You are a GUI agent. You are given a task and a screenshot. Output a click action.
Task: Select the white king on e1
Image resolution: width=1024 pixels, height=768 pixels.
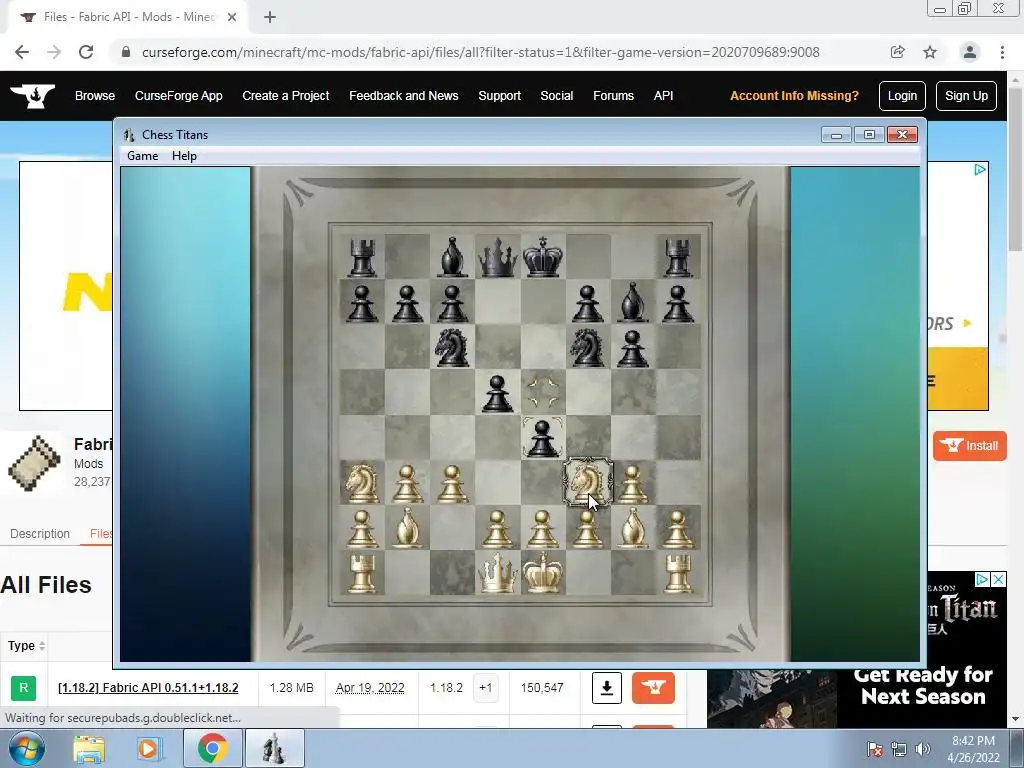point(543,573)
